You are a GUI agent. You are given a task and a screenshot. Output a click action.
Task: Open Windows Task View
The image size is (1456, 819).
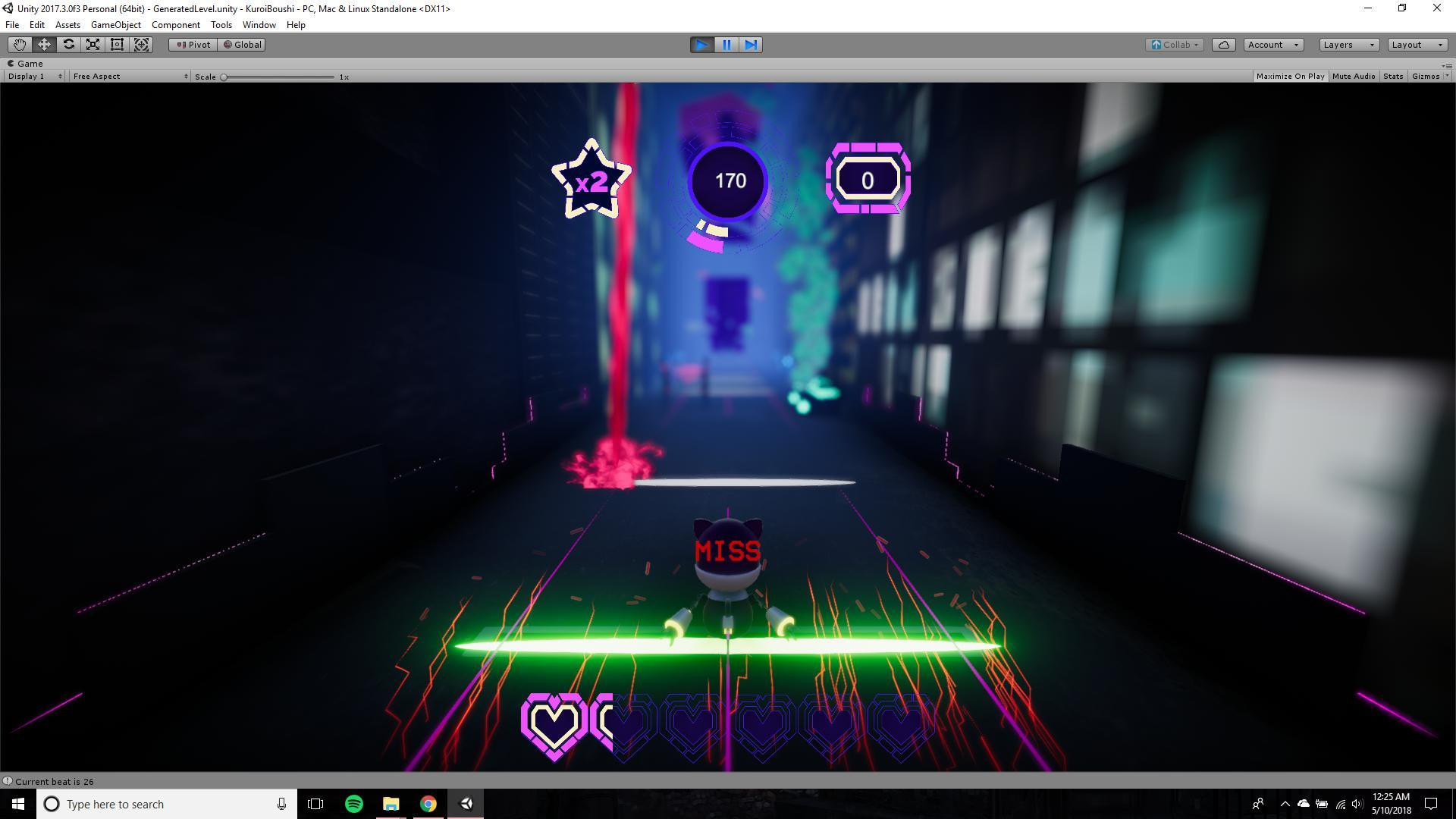click(x=315, y=804)
